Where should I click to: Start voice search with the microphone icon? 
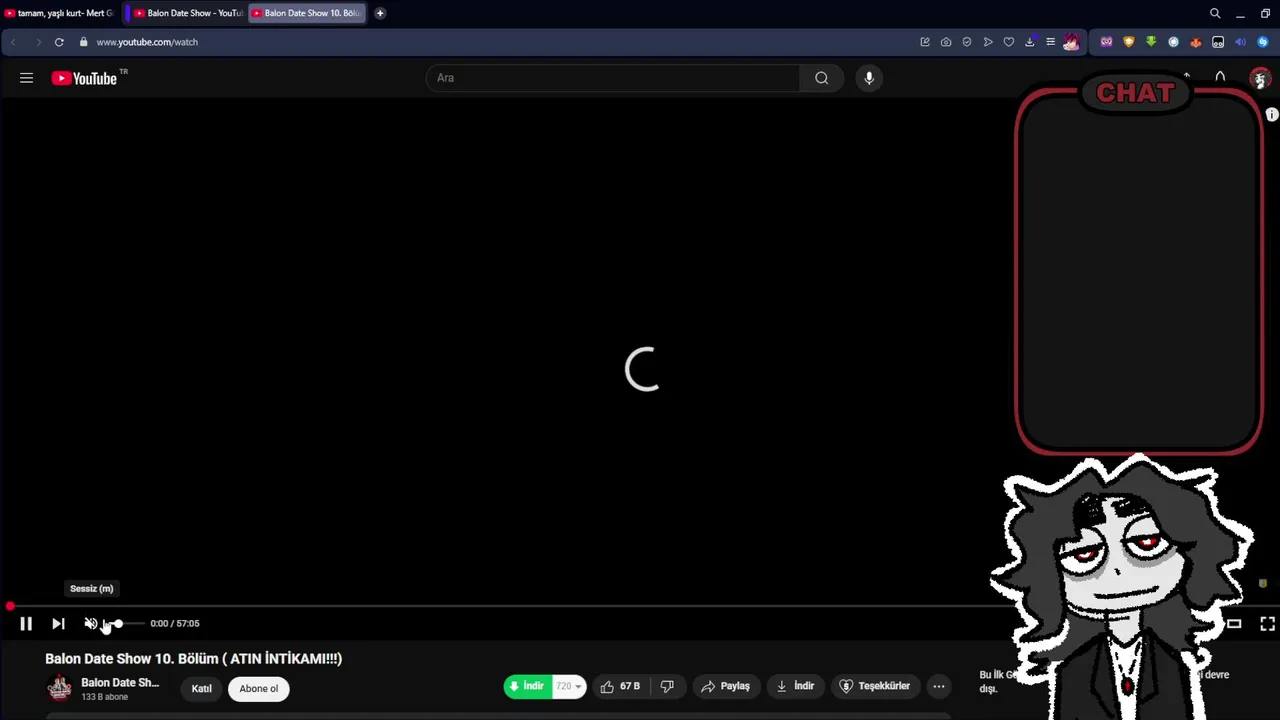(x=869, y=78)
